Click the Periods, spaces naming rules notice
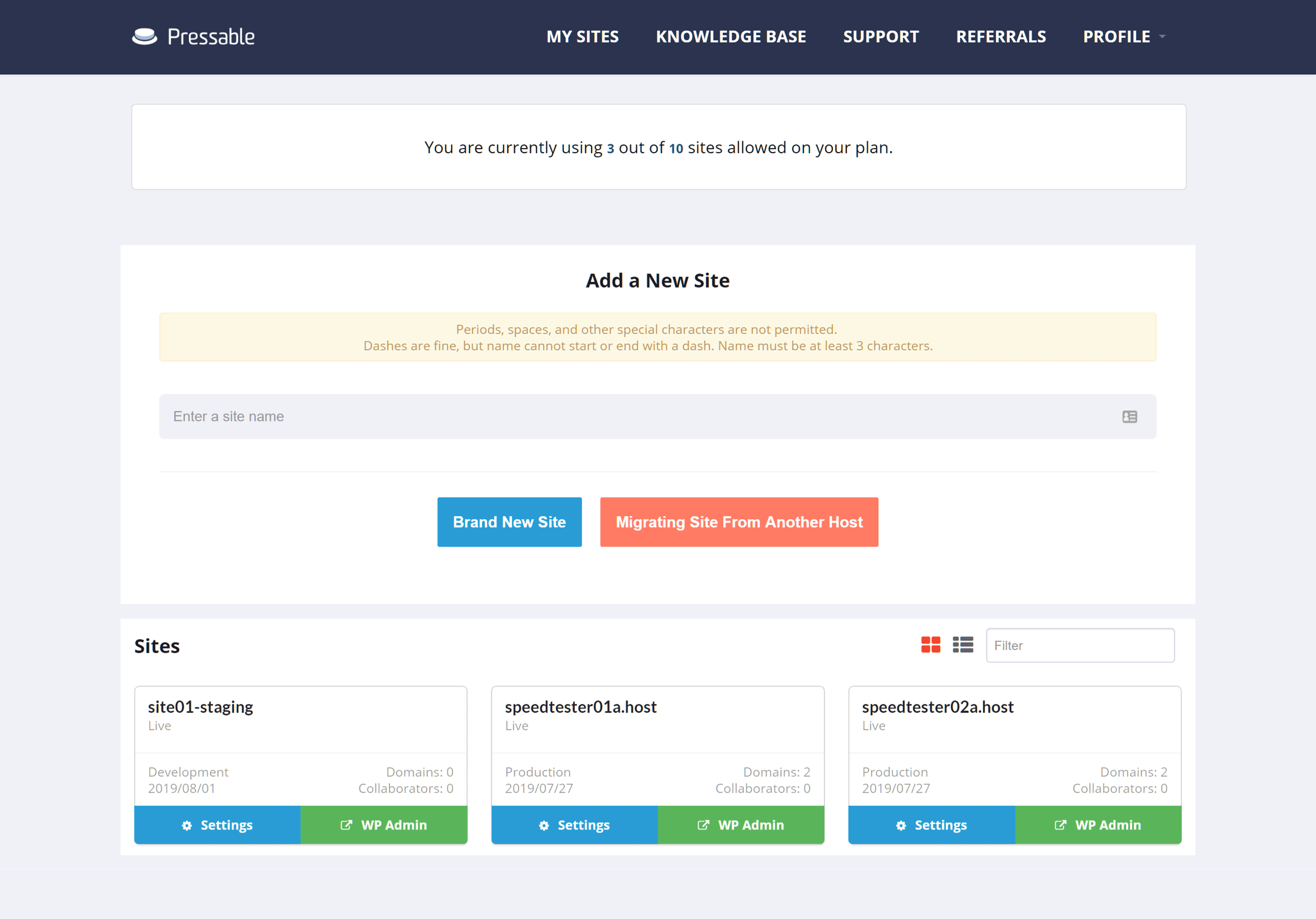This screenshot has height=919, width=1316. click(x=657, y=337)
